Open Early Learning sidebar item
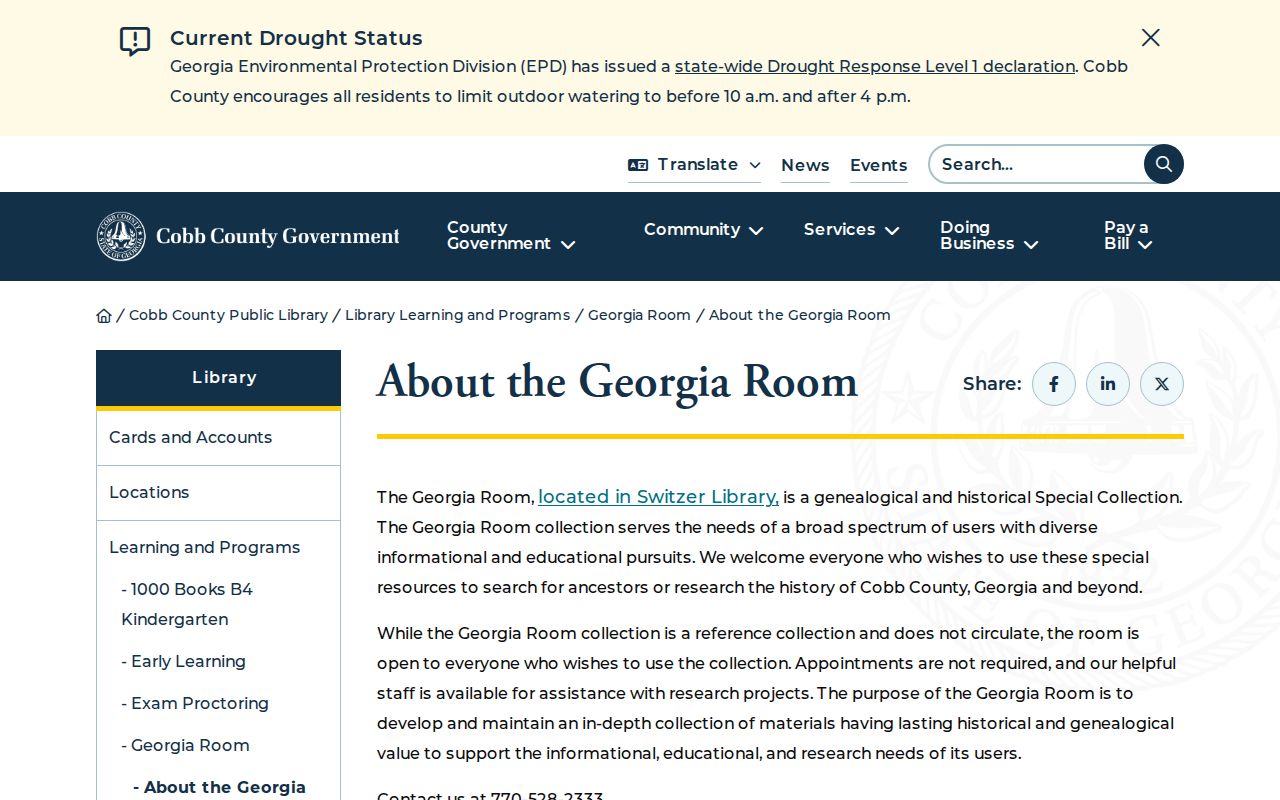Image resolution: width=1280 pixels, height=800 pixels. [183, 661]
